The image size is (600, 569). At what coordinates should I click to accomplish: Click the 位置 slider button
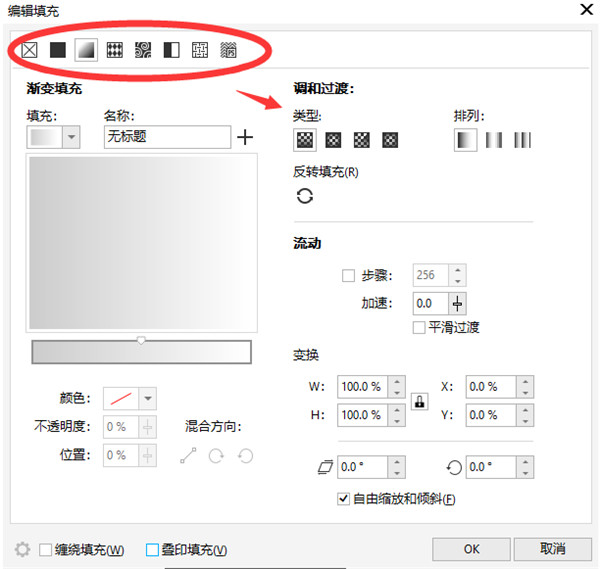(x=148, y=455)
